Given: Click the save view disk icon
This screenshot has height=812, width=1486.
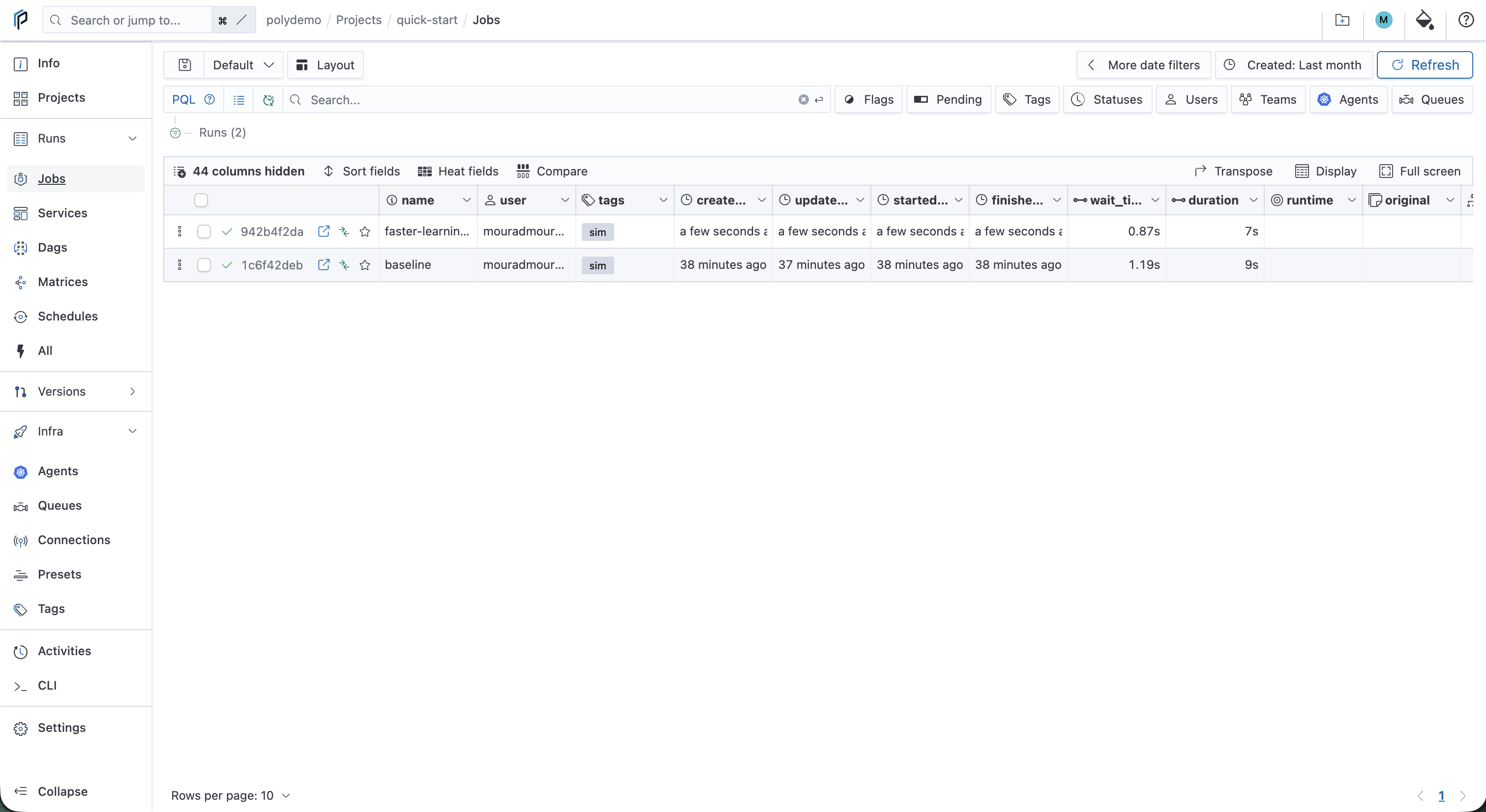Looking at the screenshot, I should 184,64.
